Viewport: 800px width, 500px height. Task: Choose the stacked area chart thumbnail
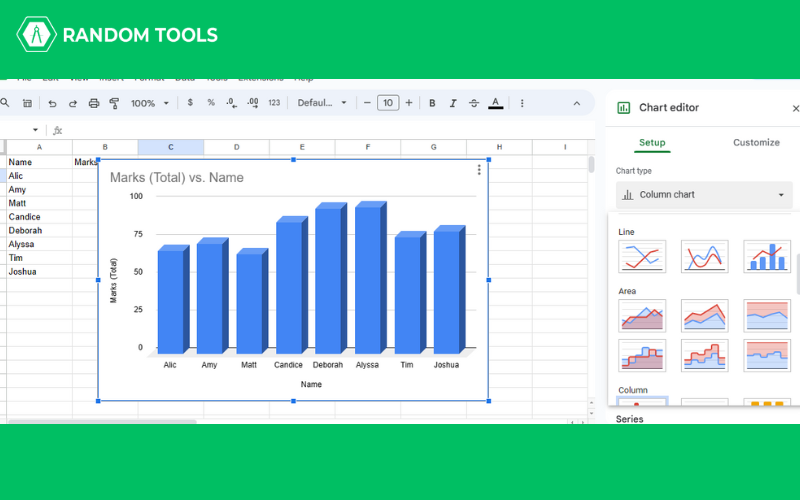[704, 316]
